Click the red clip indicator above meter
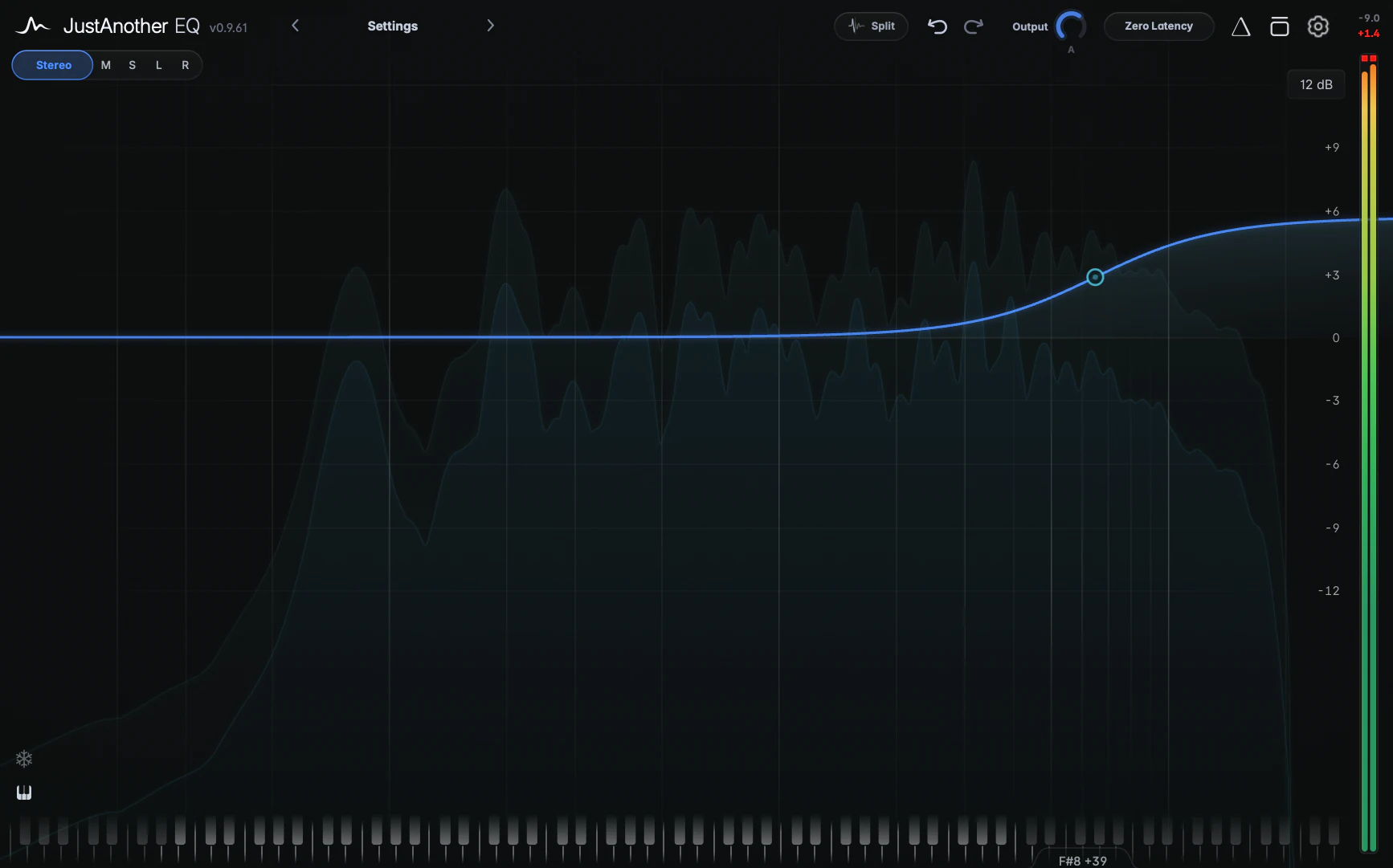The image size is (1393, 868). click(1369, 59)
